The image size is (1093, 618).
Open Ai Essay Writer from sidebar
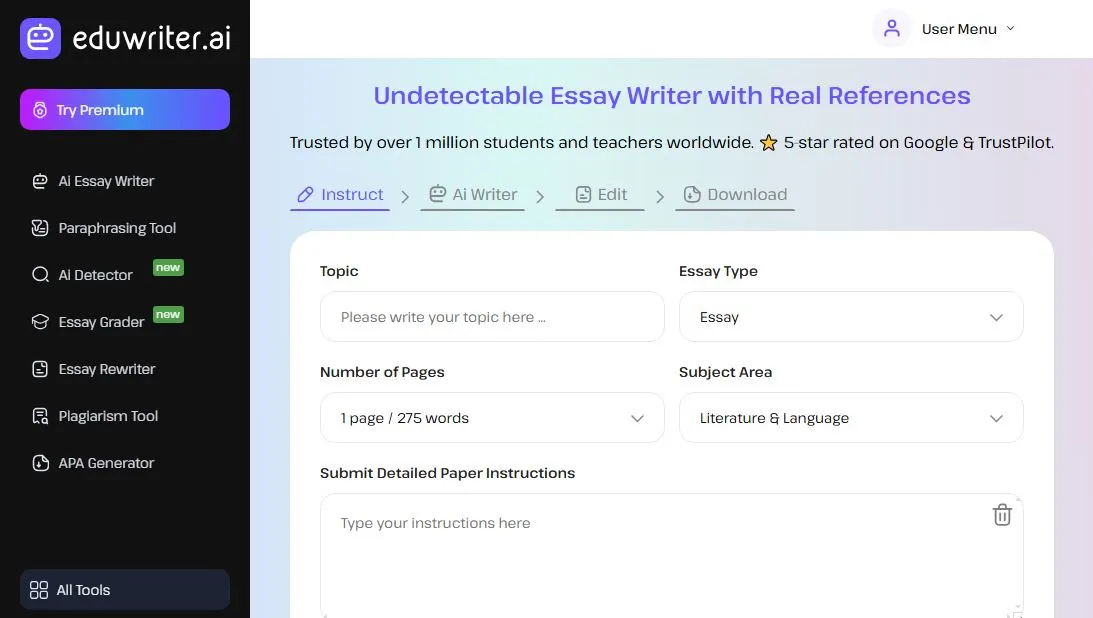[106, 181]
